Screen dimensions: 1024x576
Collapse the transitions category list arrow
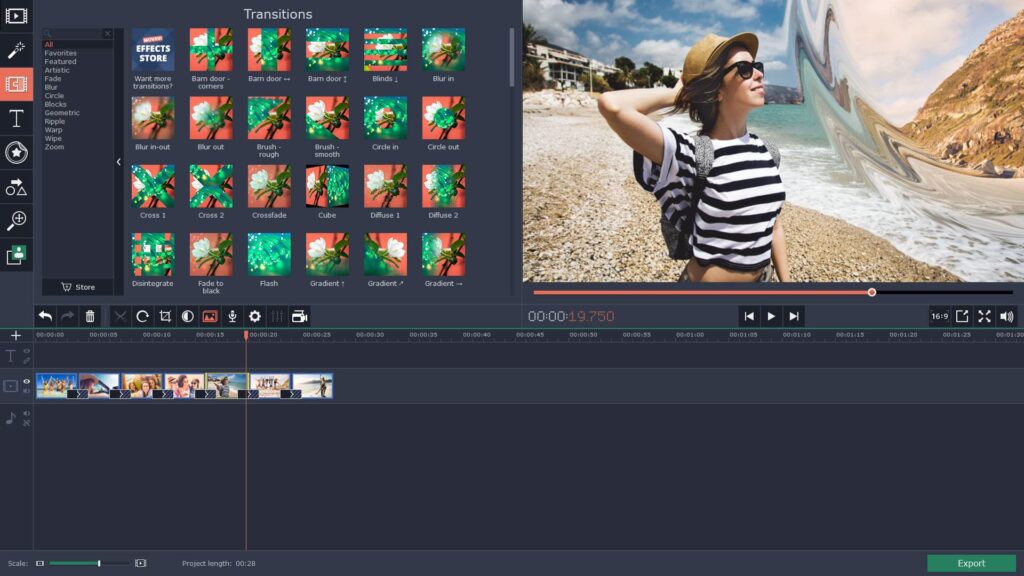coord(118,162)
